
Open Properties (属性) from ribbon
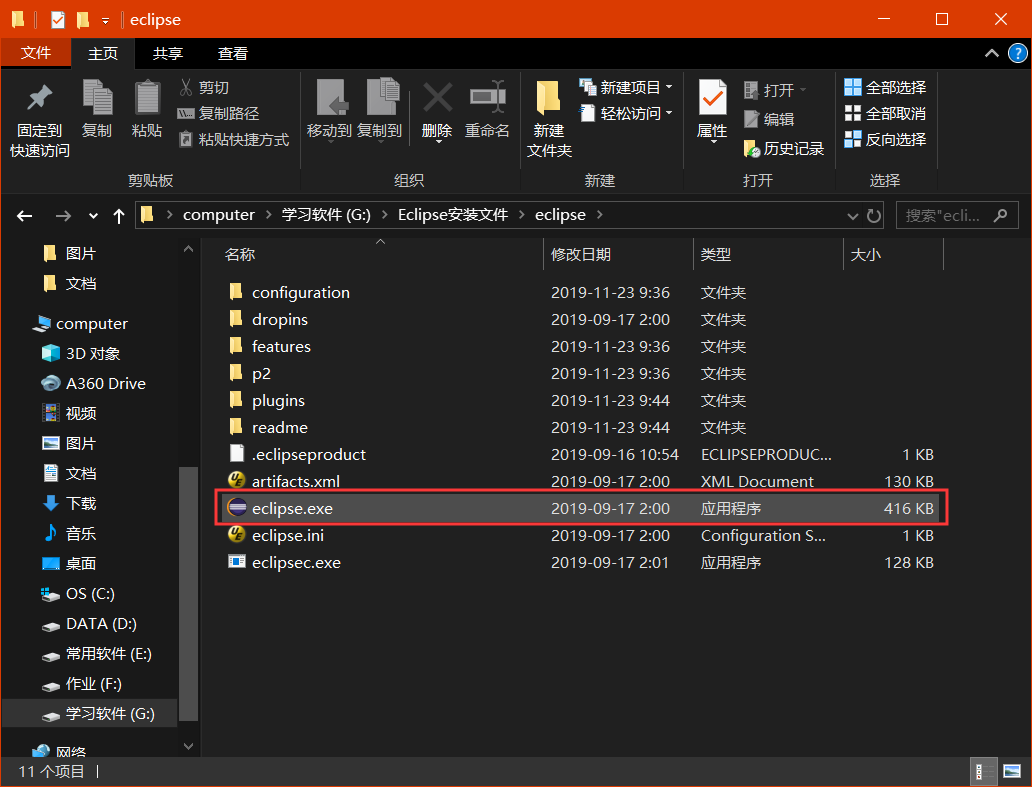click(712, 112)
